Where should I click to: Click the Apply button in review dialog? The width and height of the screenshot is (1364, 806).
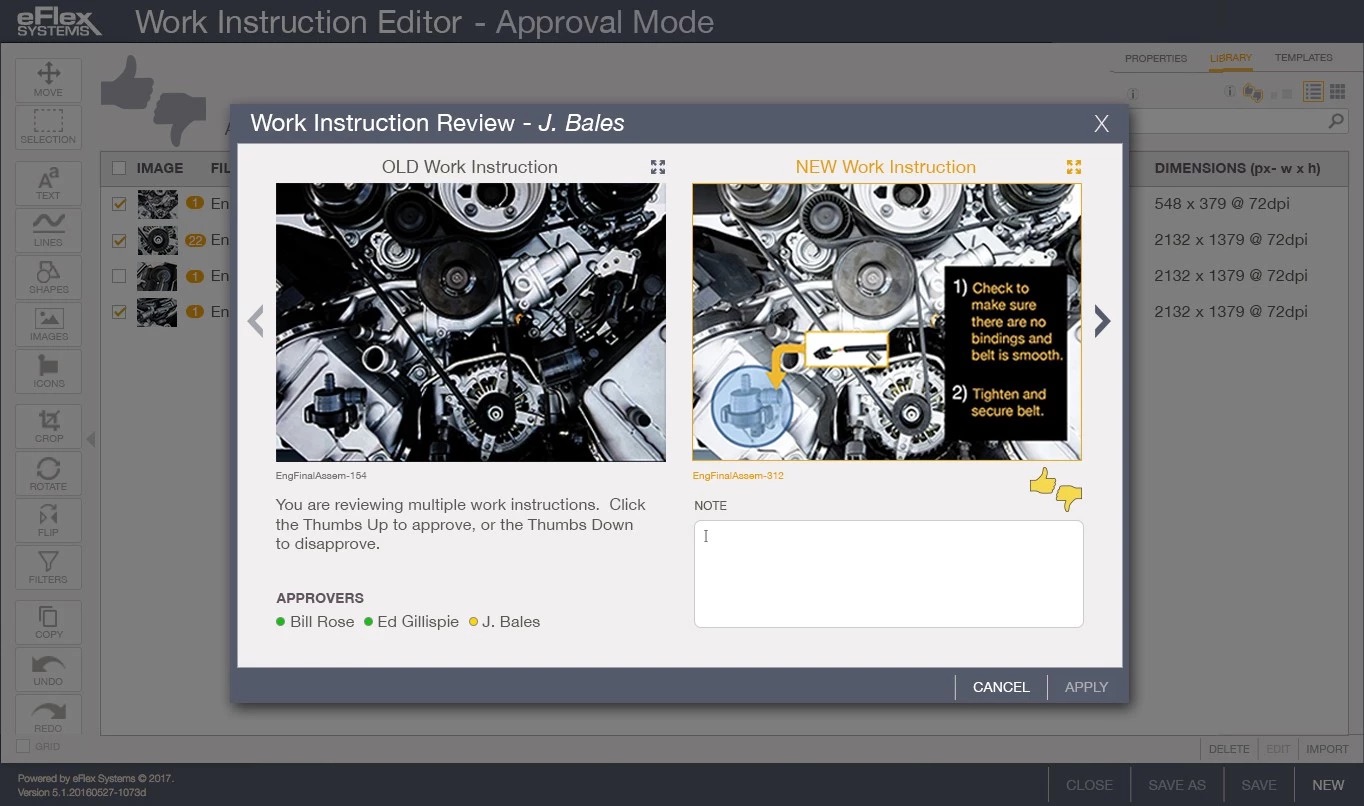tap(1086, 687)
